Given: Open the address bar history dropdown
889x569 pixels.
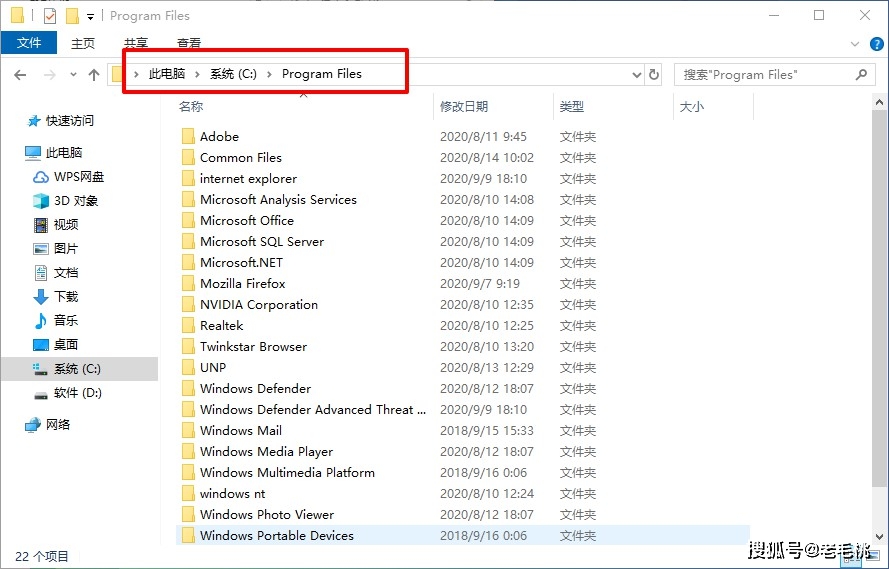Looking at the screenshot, I should click(637, 75).
